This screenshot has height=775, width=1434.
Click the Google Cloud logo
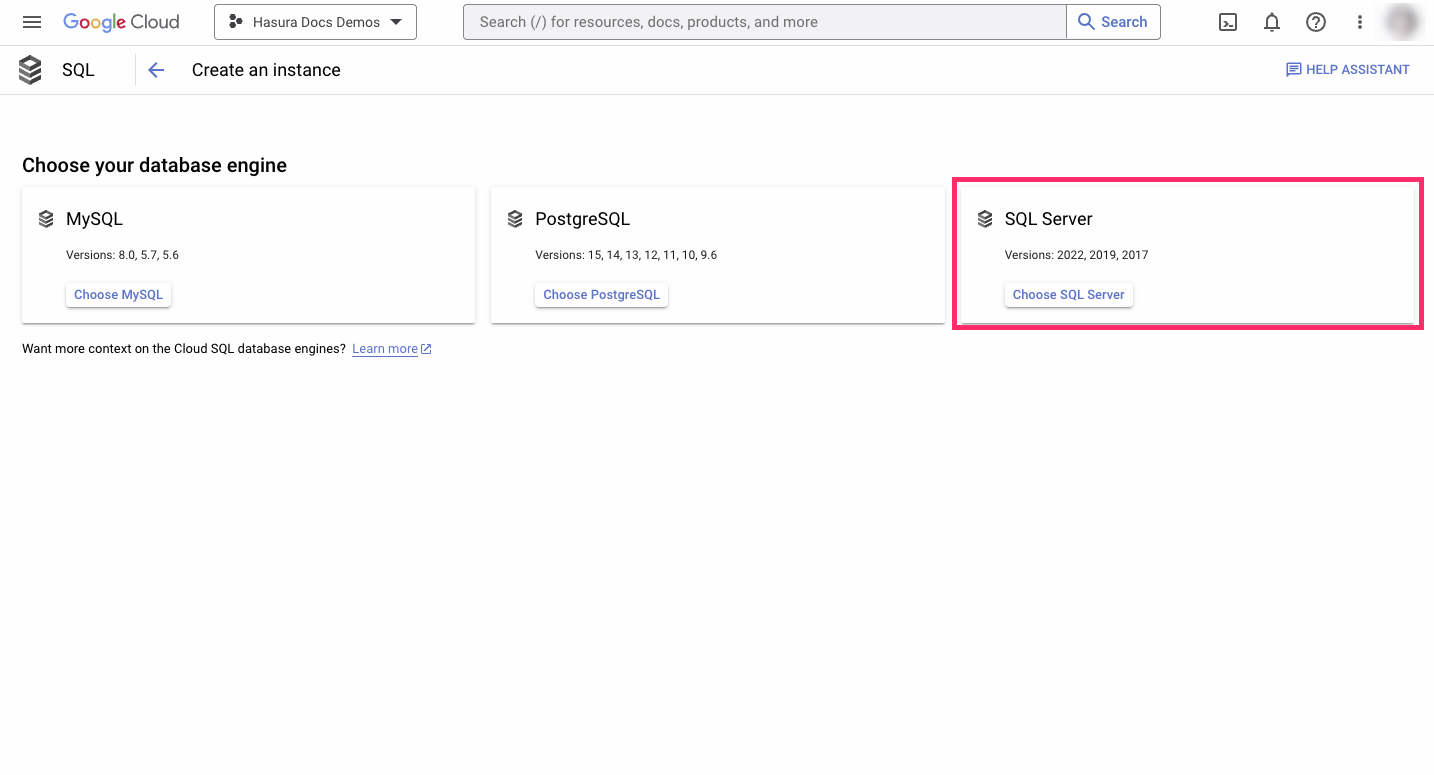[x=121, y=22]
